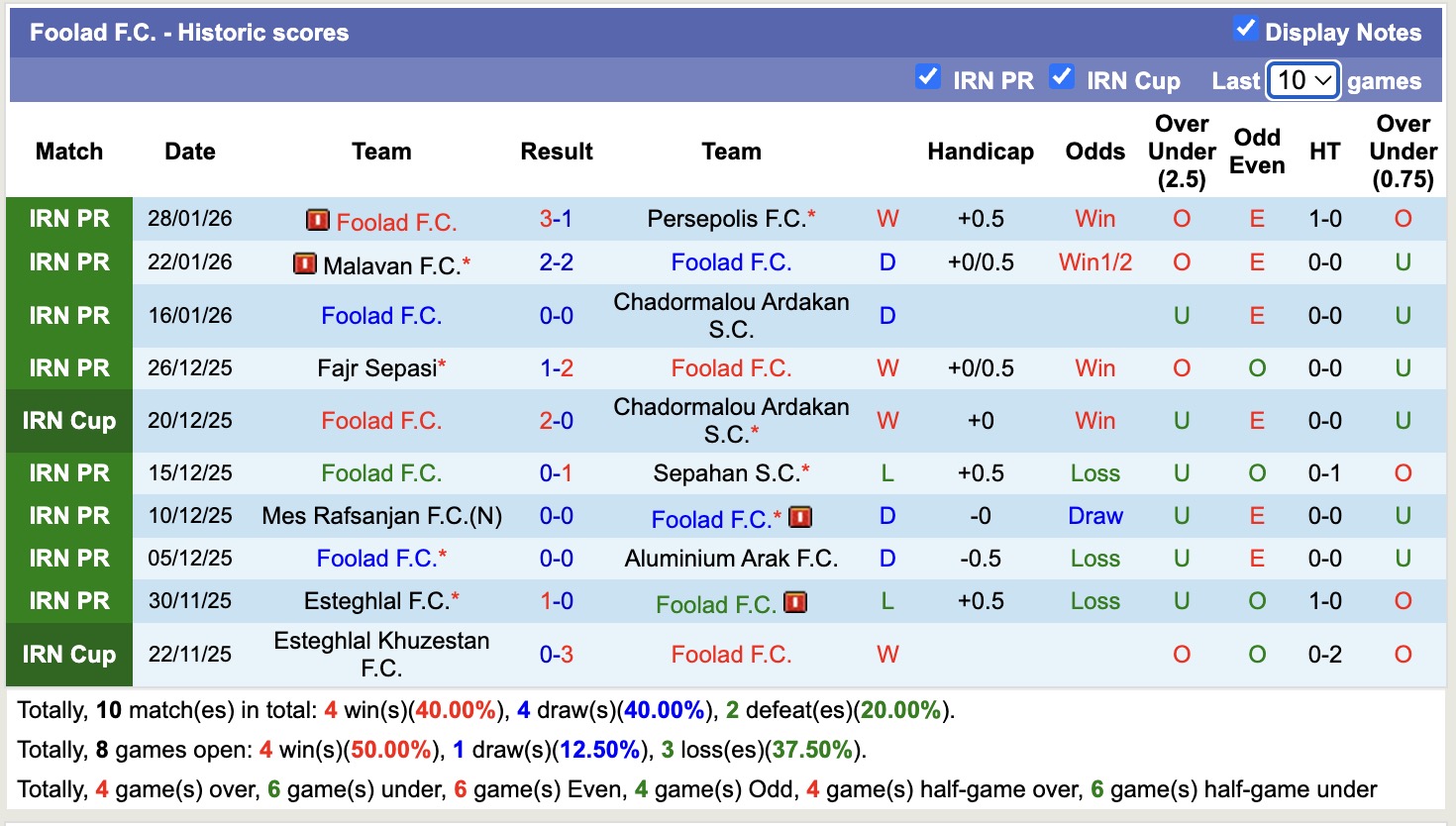The width and height of the screenshot is (1456, 826).
Task: Click the Sepahan S.C. team name
Action: pos(726,472)
